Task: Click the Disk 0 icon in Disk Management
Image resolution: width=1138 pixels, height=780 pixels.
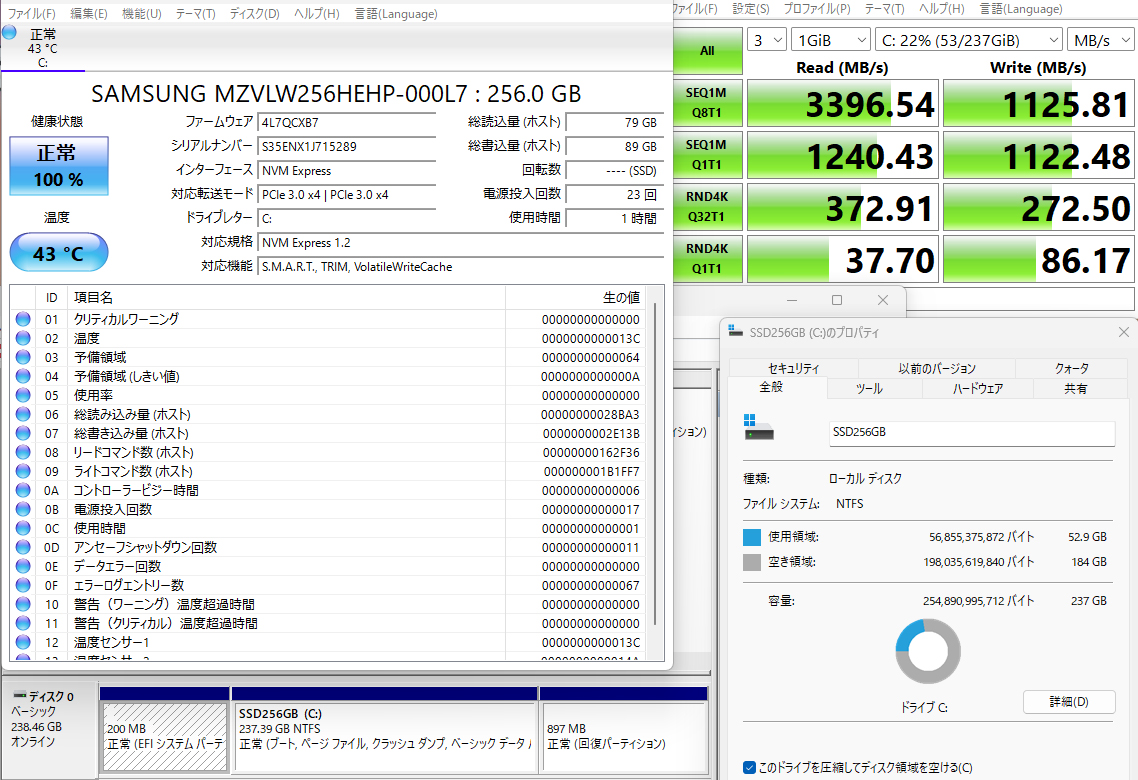Action: click(20, 695)
